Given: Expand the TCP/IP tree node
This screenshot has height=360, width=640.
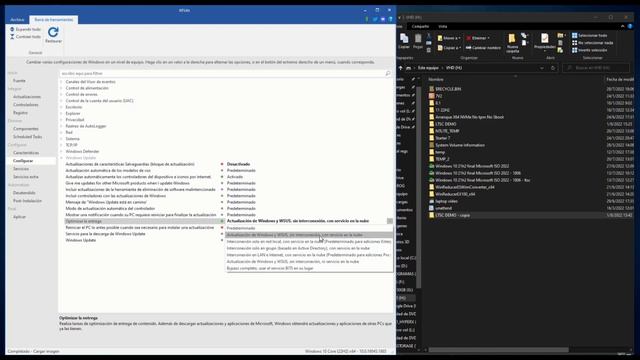Looking at the screenshot, I should click(x=62, y=145).
